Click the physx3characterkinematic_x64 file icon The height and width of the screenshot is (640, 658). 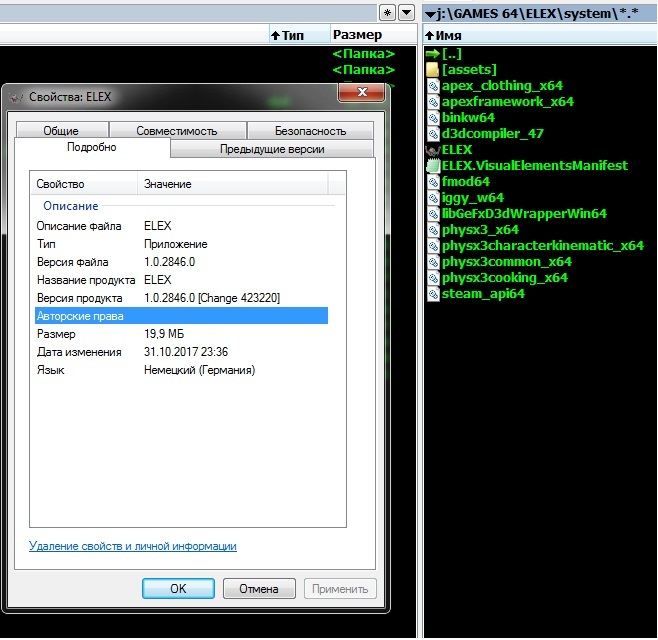tap(433, 246)
